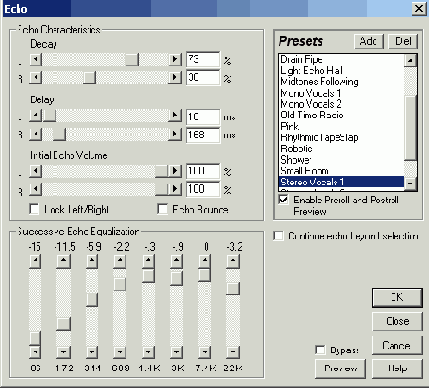The image size is (429, 388).
Task: Toggle Echo Bounce checkbox
Action: [x=162, y=209]
